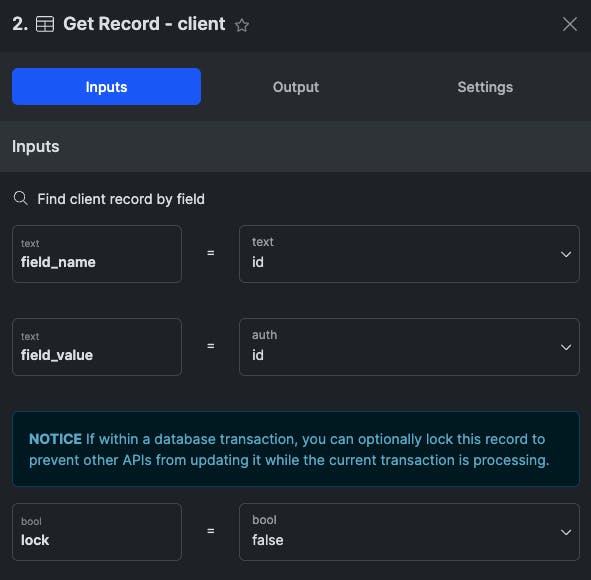
Task: Click the field_value input box
Action: (x=97, y=347)
